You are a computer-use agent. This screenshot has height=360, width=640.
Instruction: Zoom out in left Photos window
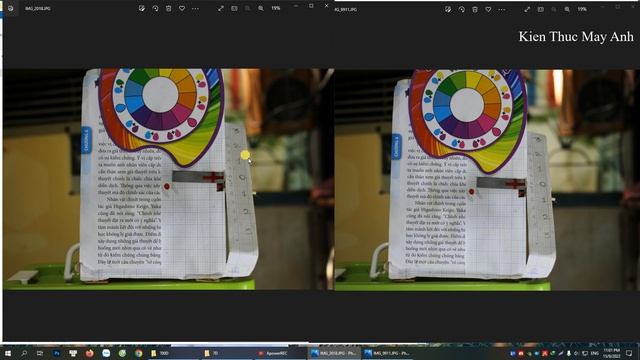pyautogui.click(x=247, y=8)
